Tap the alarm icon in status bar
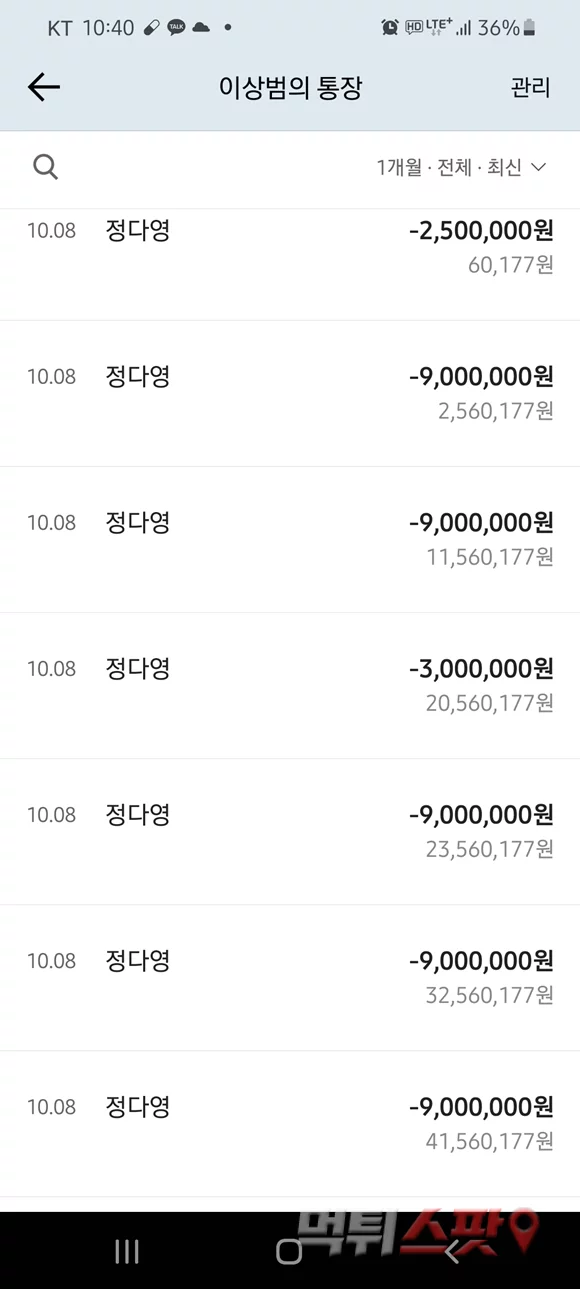Viewport: 580px width, 1289px height. (390, 28)
